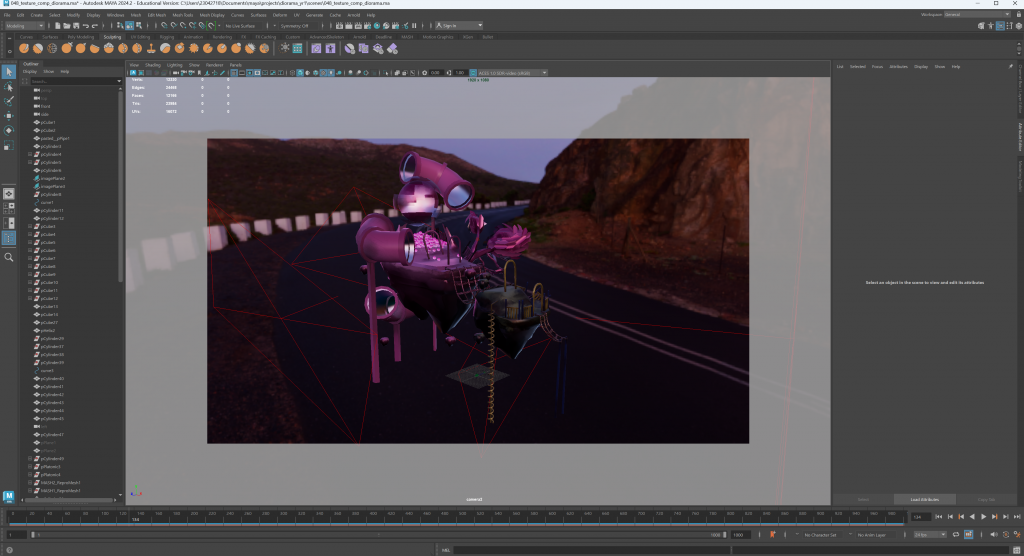The height and width of the screenshot is (556, 1024).
Task: Click the Outliner search field
Action: [x=73, y=81]
